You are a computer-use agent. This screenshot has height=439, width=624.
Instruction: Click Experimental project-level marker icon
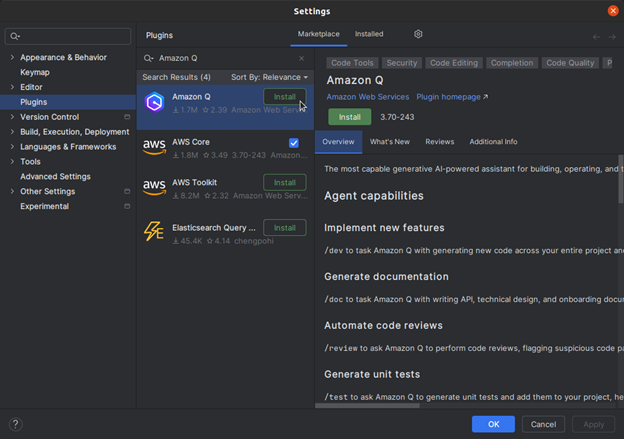coord(127,206)
